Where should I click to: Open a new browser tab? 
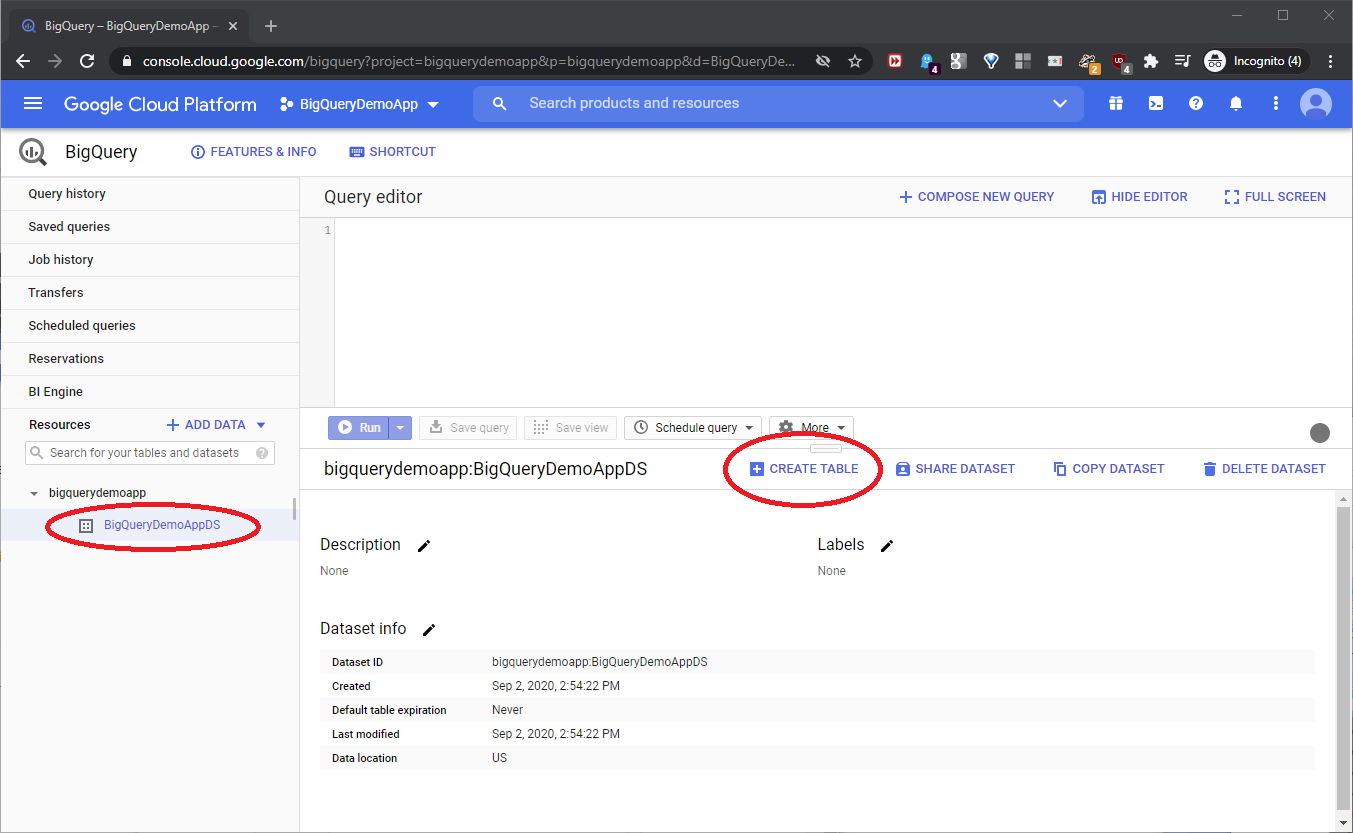(x=271, y=26)
